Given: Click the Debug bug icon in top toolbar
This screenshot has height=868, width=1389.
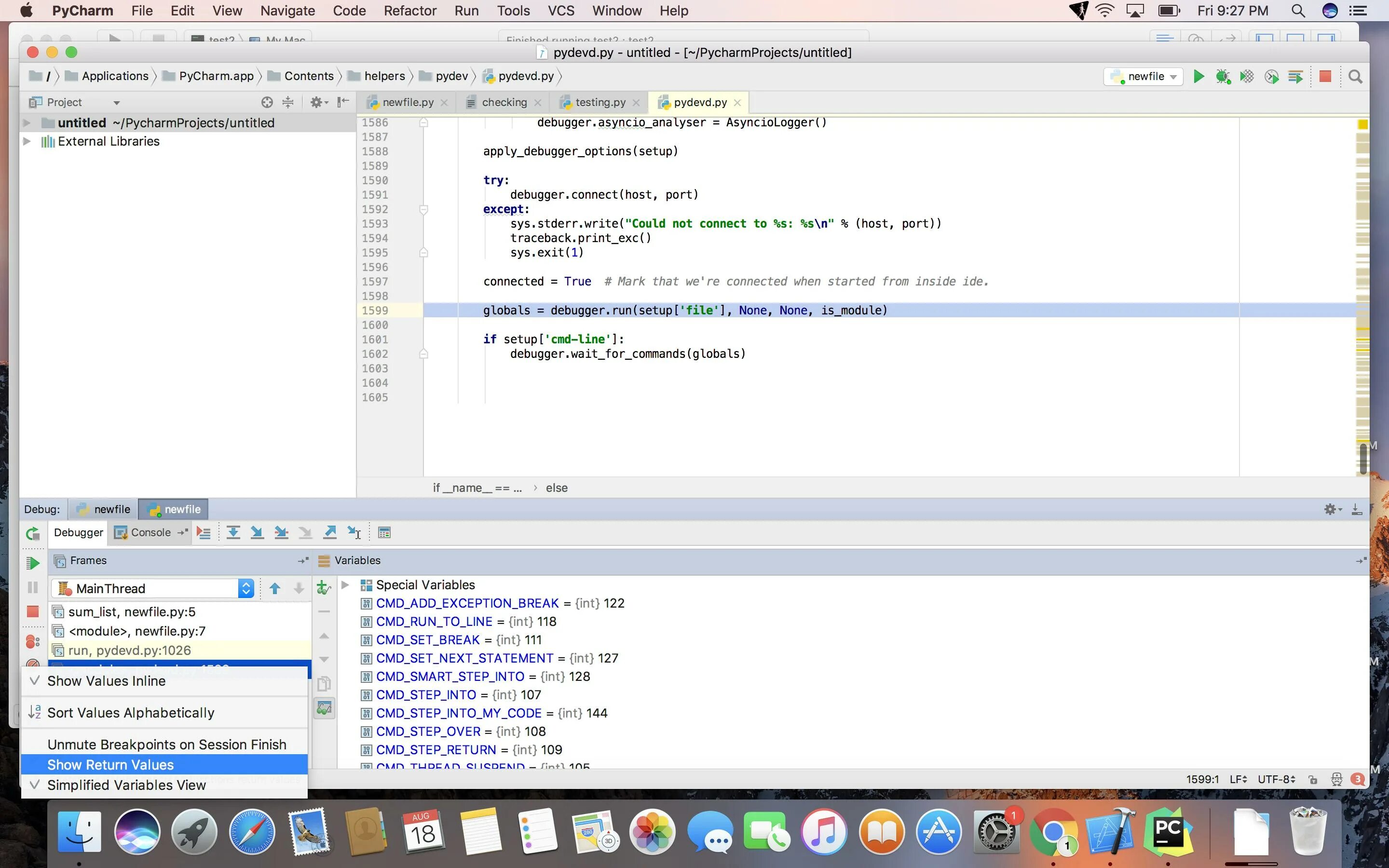Looking at the screenshot, I should pos(1223,77).
